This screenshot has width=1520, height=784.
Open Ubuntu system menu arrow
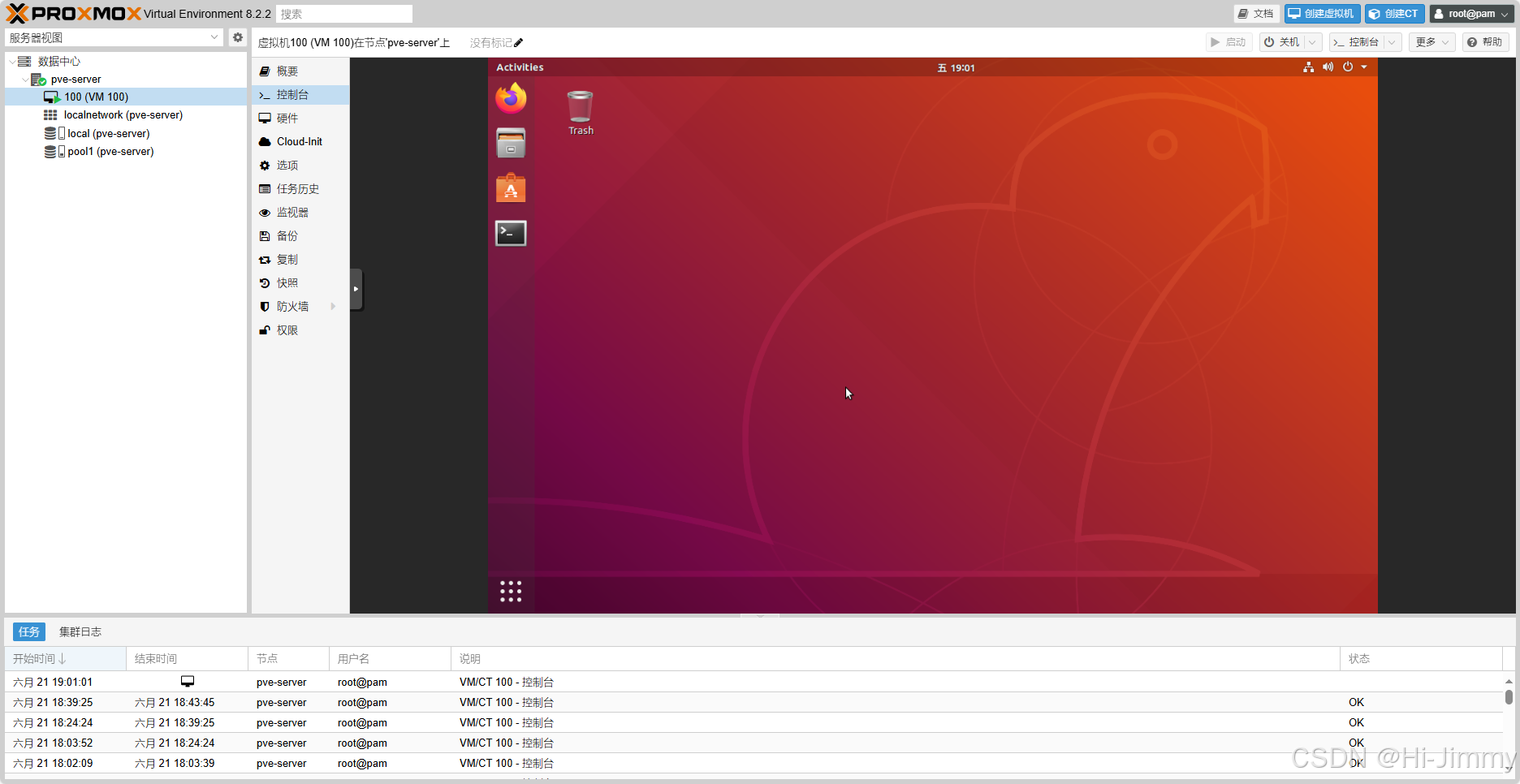(x=1364, y=67)
